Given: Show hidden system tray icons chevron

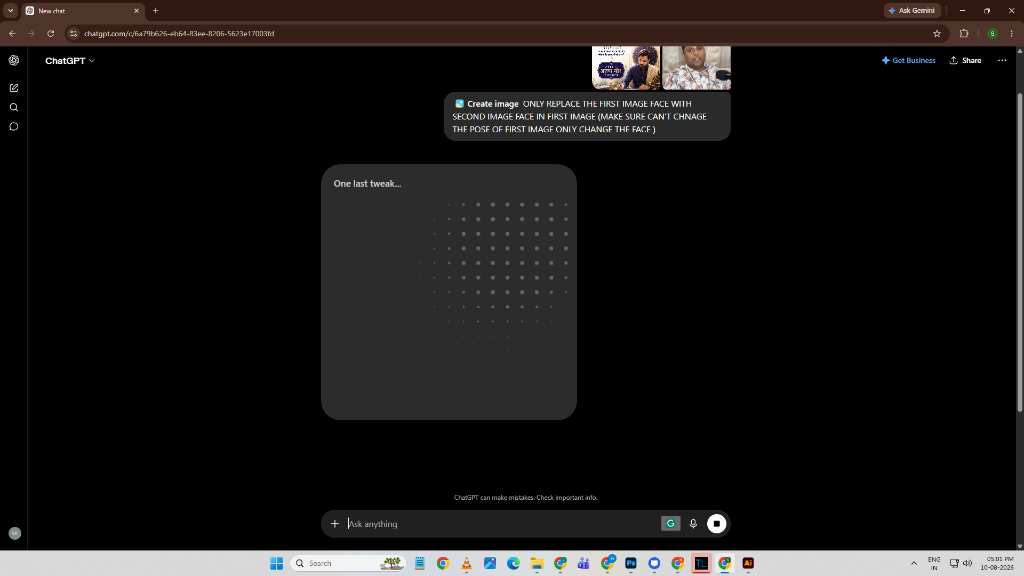Looking at the screenshot, I should [x=914, y=563].
